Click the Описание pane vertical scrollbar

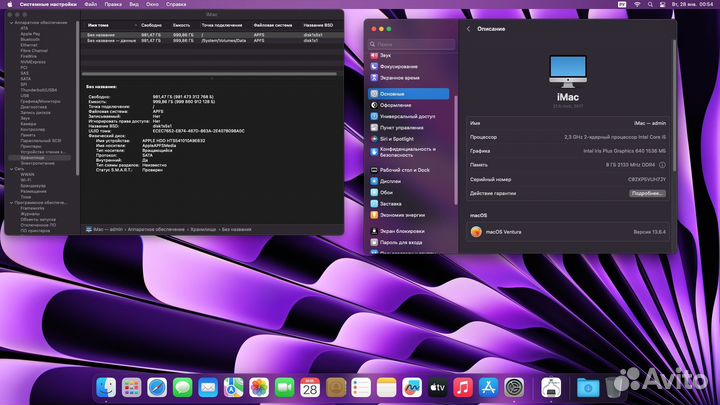[x=675, y=108]
